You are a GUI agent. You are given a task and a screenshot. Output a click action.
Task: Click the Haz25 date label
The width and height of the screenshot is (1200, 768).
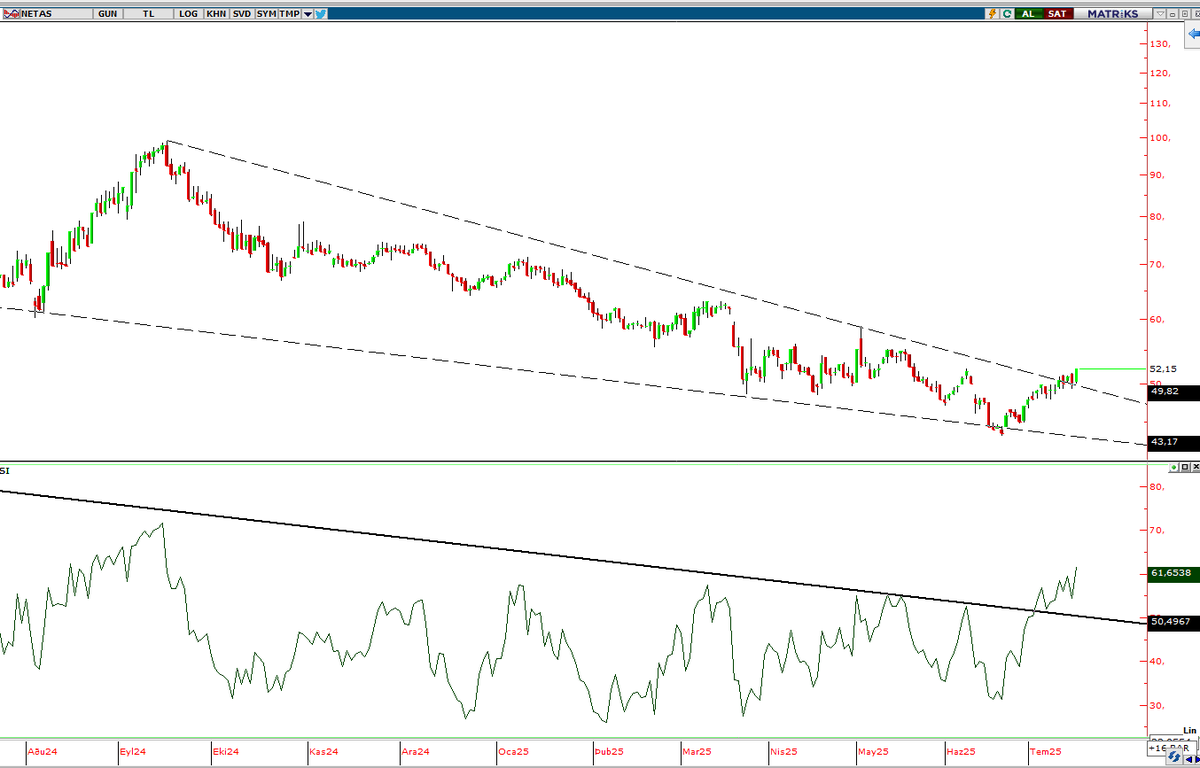[x=960, y=751]
